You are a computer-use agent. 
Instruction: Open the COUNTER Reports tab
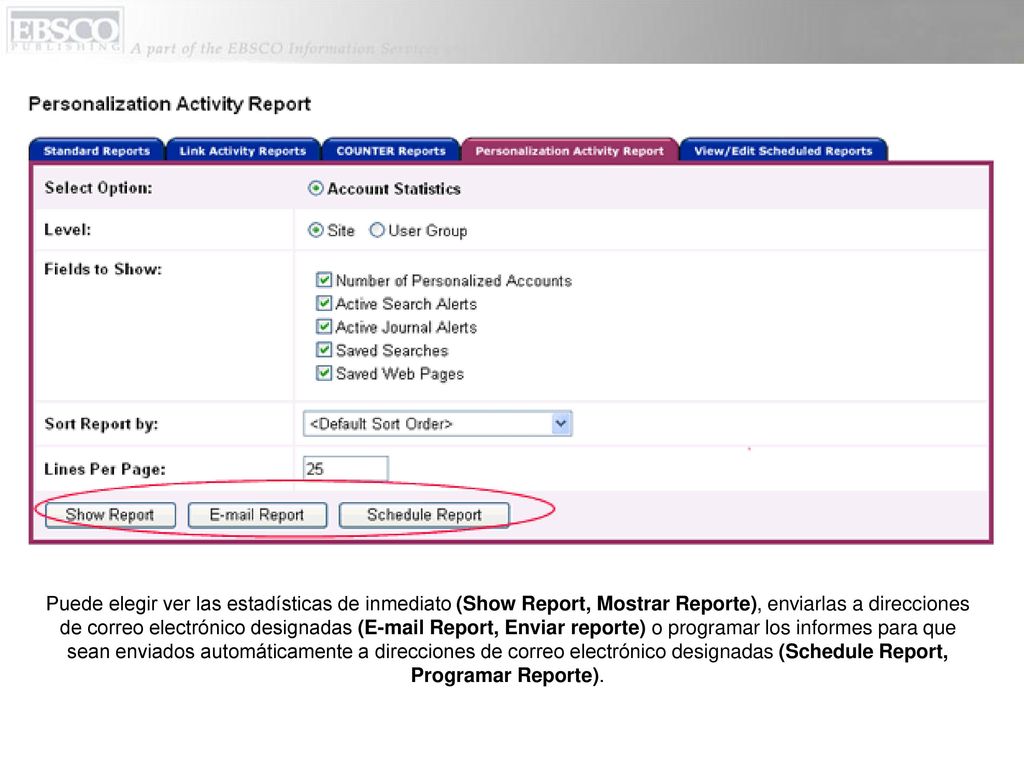tap(391, 150)
